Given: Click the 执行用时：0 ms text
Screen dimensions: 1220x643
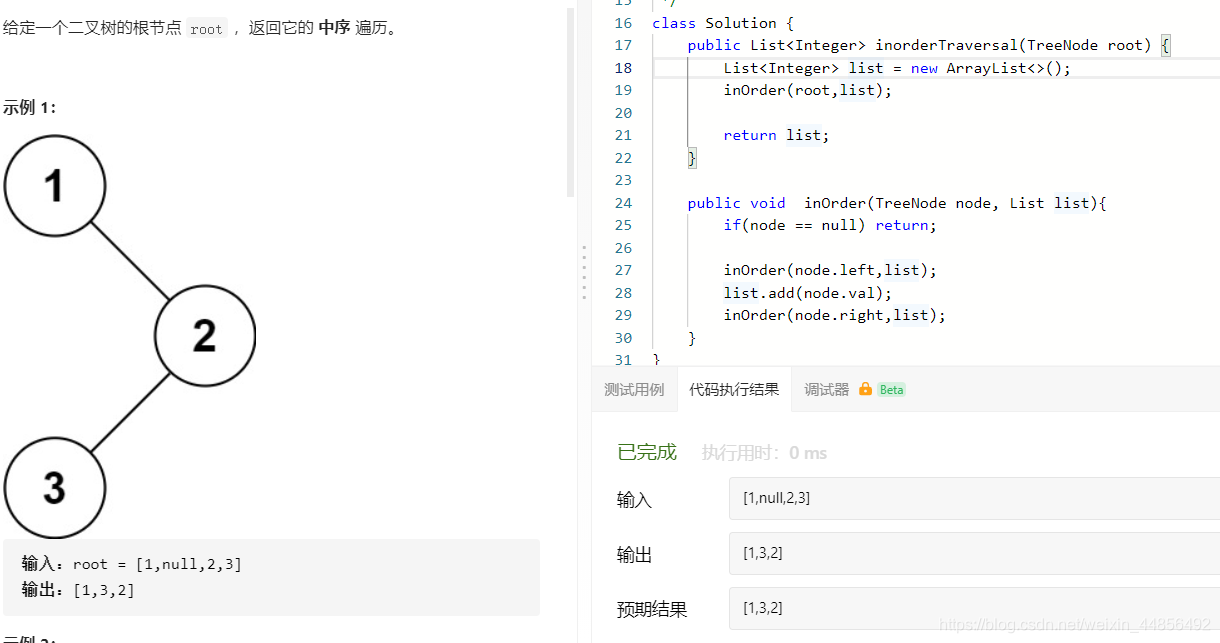Looking at the screenshot, I should [x=764, y=453].
